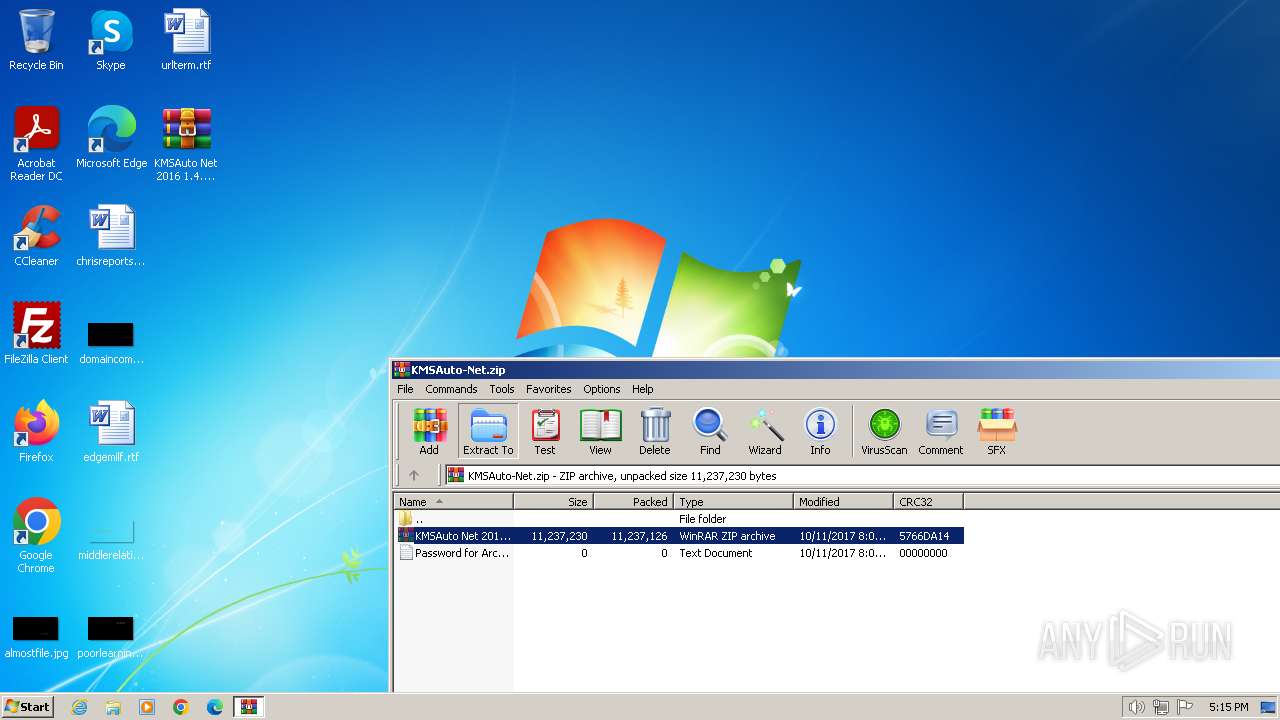Select the Firefox desktop icon

tap(36, 432)
